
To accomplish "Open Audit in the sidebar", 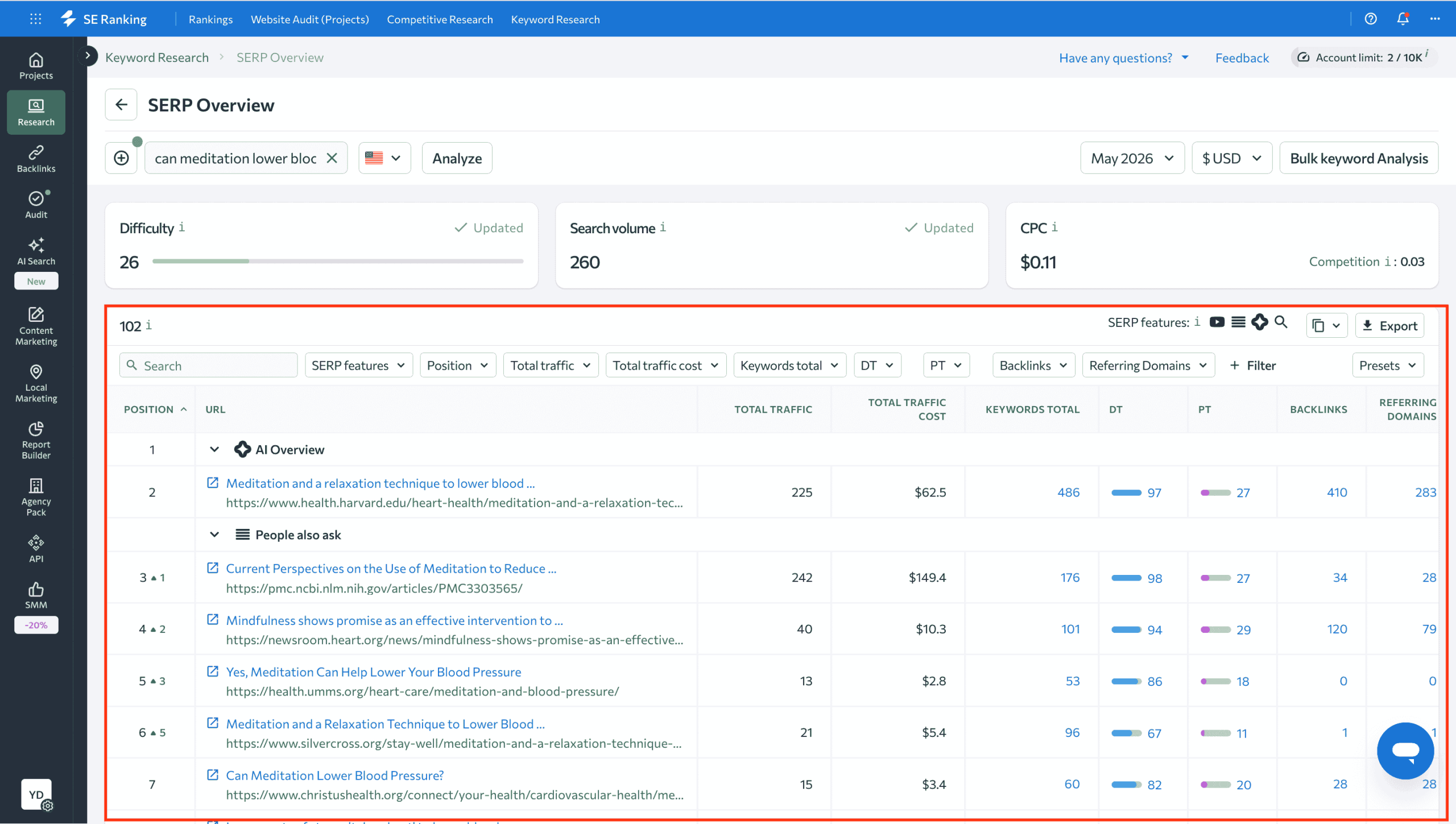I will (36, 205).
